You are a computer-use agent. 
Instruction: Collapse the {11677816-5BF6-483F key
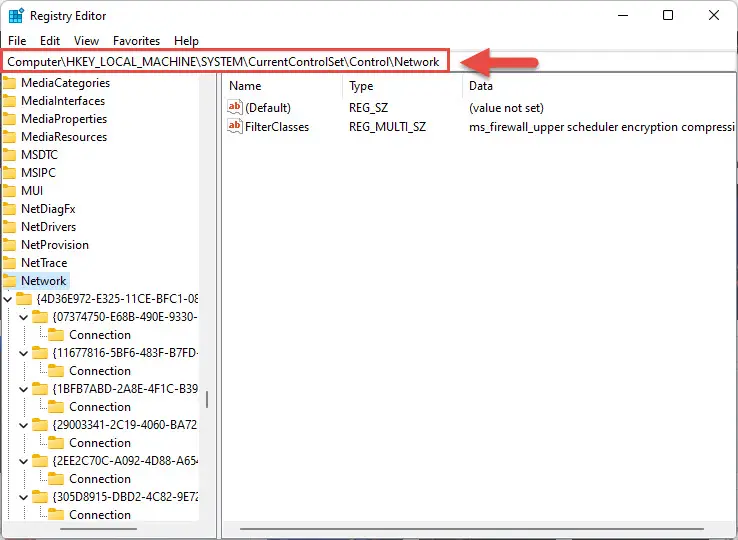24,353
